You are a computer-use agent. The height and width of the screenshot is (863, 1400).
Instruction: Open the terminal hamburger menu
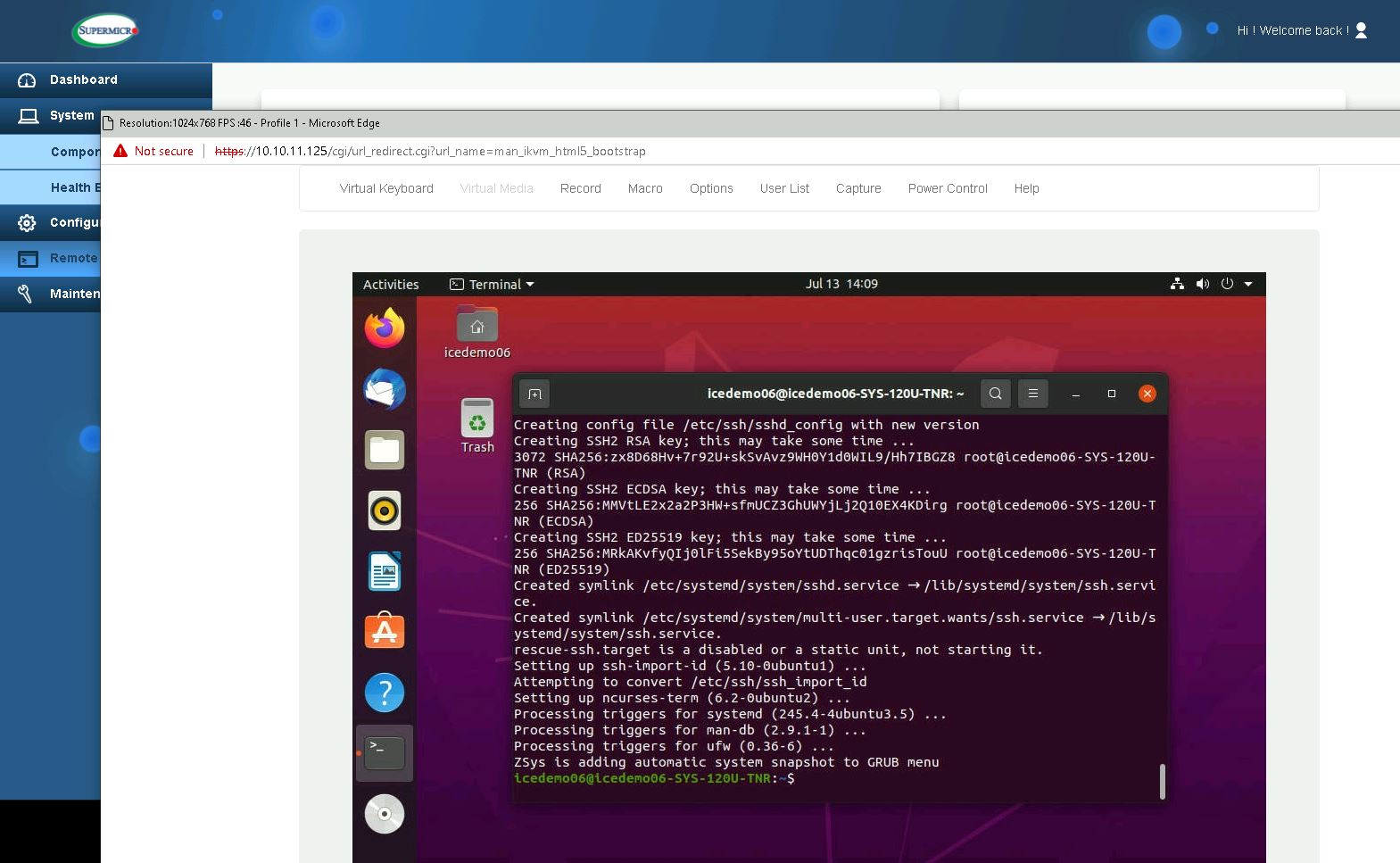click(1032, 394)
